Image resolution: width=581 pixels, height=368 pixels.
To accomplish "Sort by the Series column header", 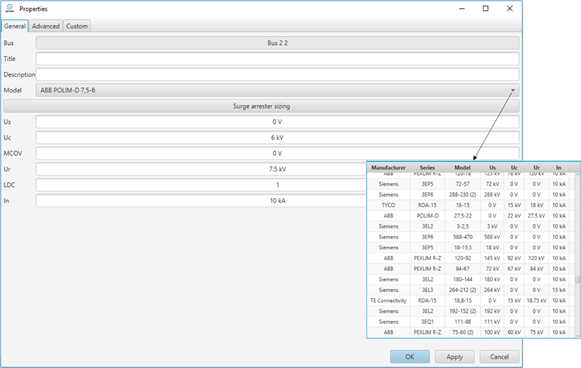I will tap(427, 168).
